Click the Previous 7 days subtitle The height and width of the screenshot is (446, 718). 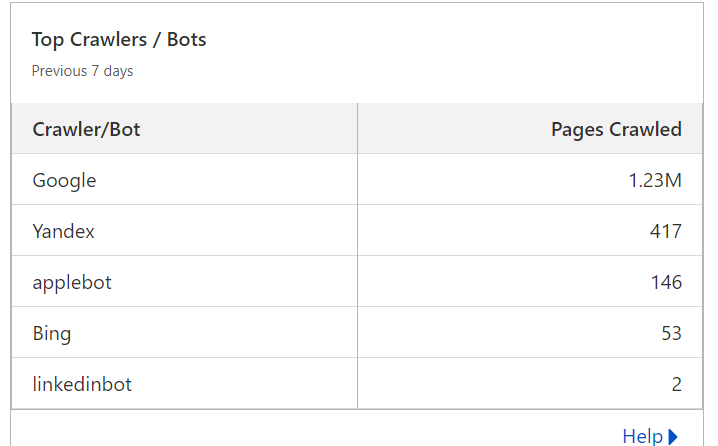click(x=82, y=71)
